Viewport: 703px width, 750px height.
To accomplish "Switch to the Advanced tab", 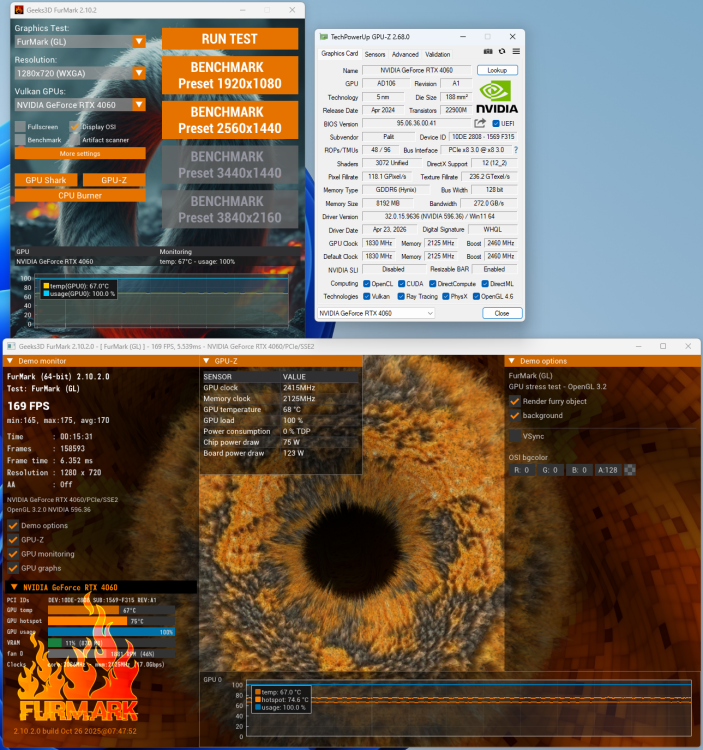I will pos(405,55).
